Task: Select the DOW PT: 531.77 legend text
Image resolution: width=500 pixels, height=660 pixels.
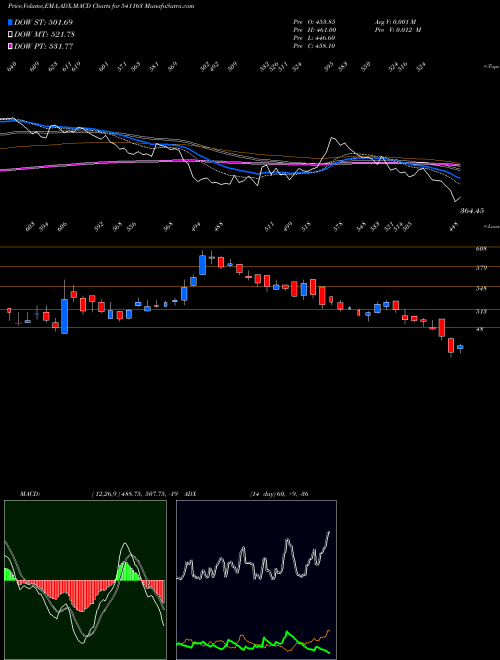Action: (44, 47)
